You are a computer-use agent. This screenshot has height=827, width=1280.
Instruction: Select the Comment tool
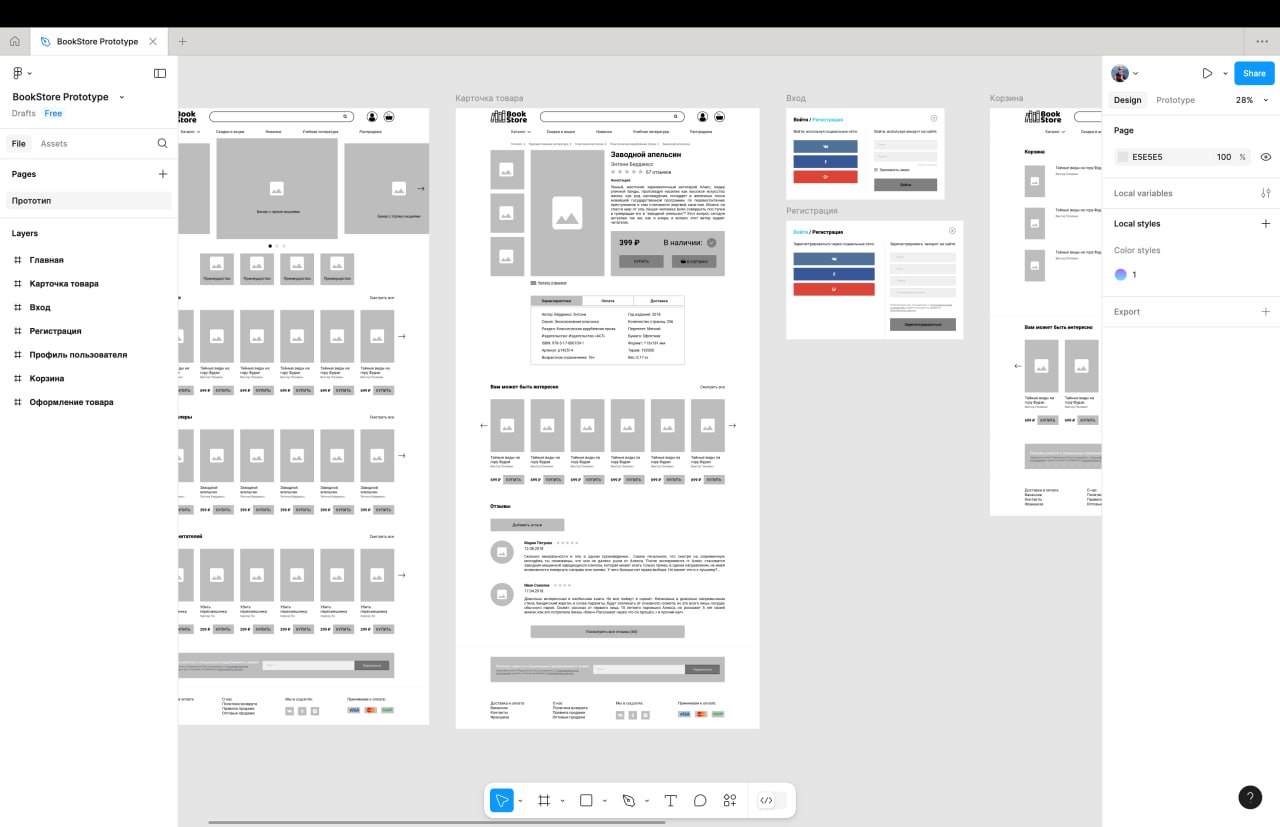coord(700,800)
